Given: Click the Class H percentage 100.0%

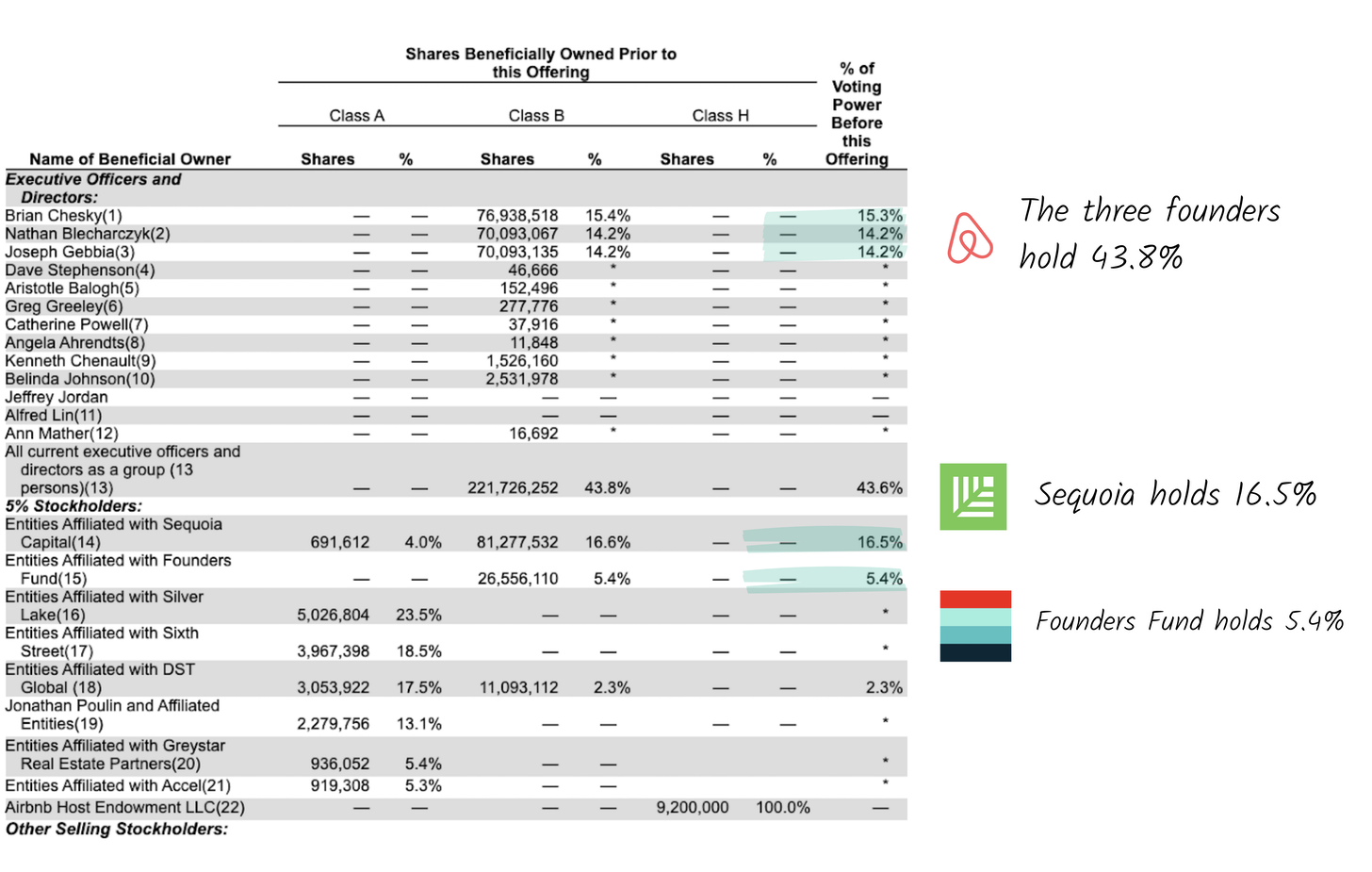Looking at the screenshot, I should click(x=783, y=808).
